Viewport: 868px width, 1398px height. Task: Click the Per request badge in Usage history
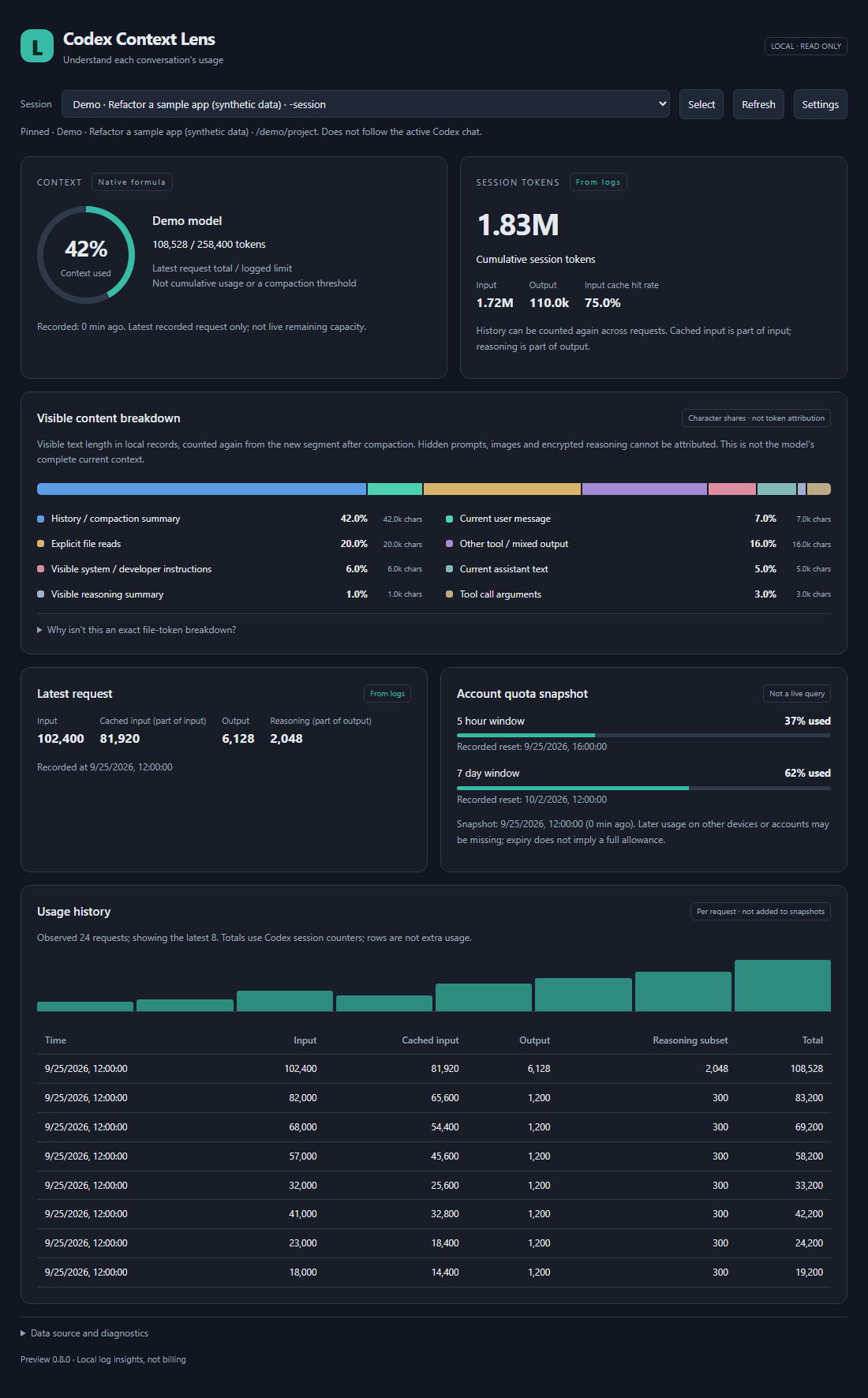(761, 912)
